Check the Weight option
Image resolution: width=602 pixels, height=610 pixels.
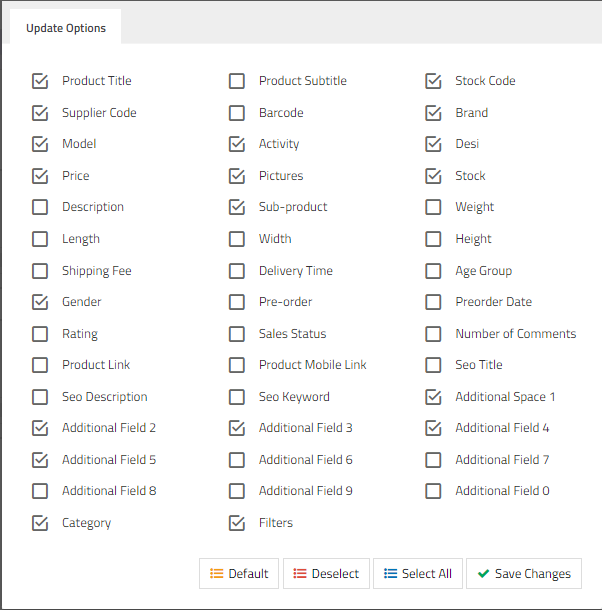click(433, 207)
